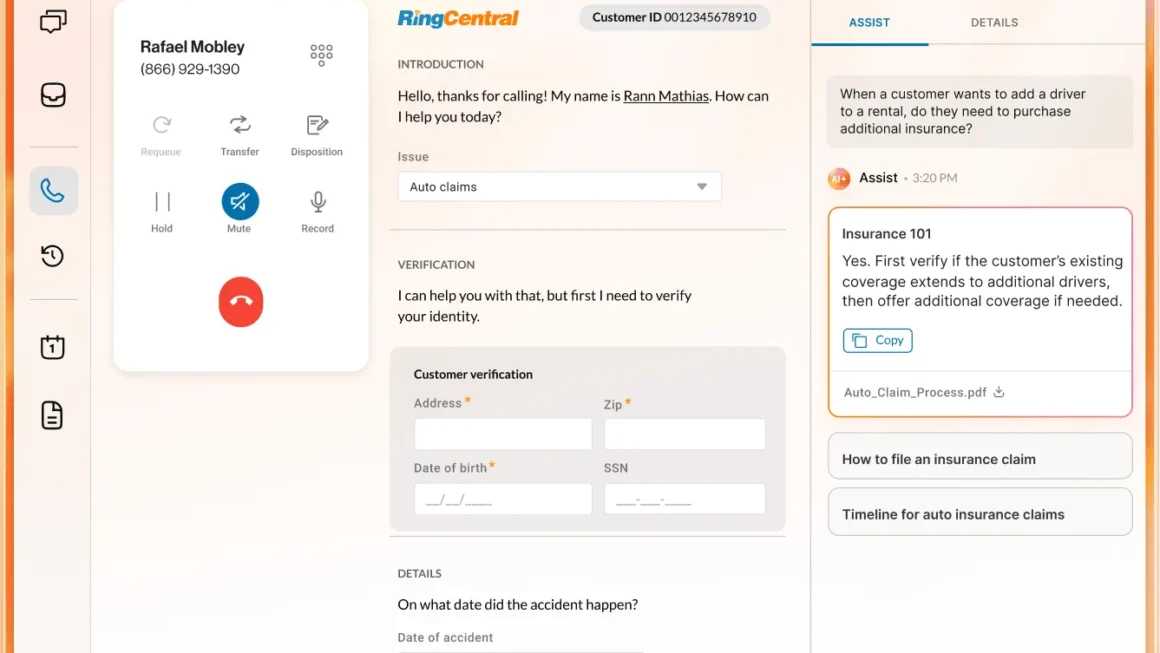Switch to the Assist tab
This screenshot has width=1160, height=653.
point(869,22)
